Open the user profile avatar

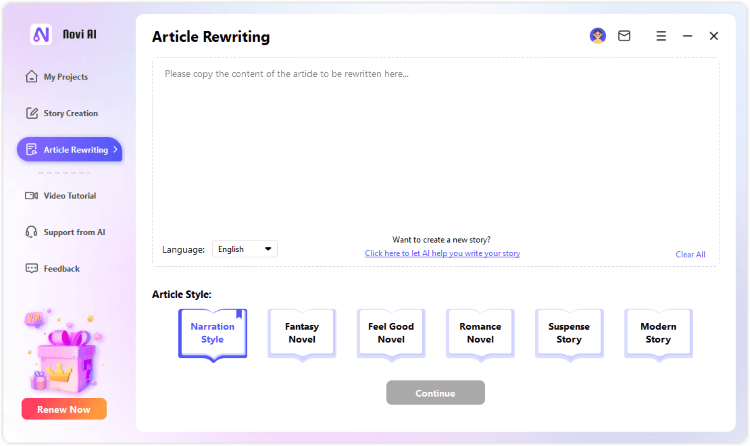coord(597,36)
